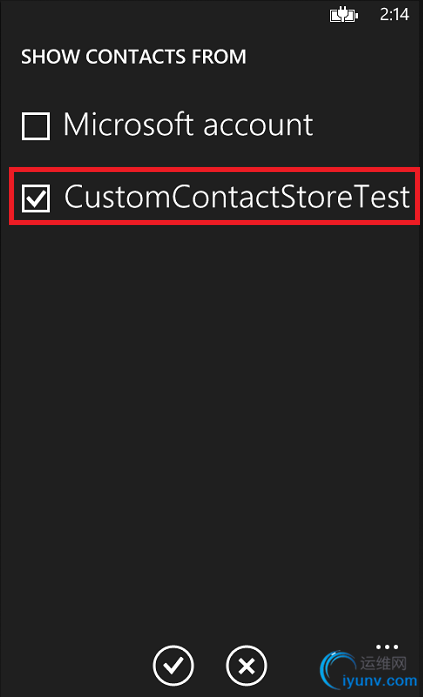Check the Microsoft account checkbox
The height and width of the screenshot is (697, 423).
(x=36, y=126)
